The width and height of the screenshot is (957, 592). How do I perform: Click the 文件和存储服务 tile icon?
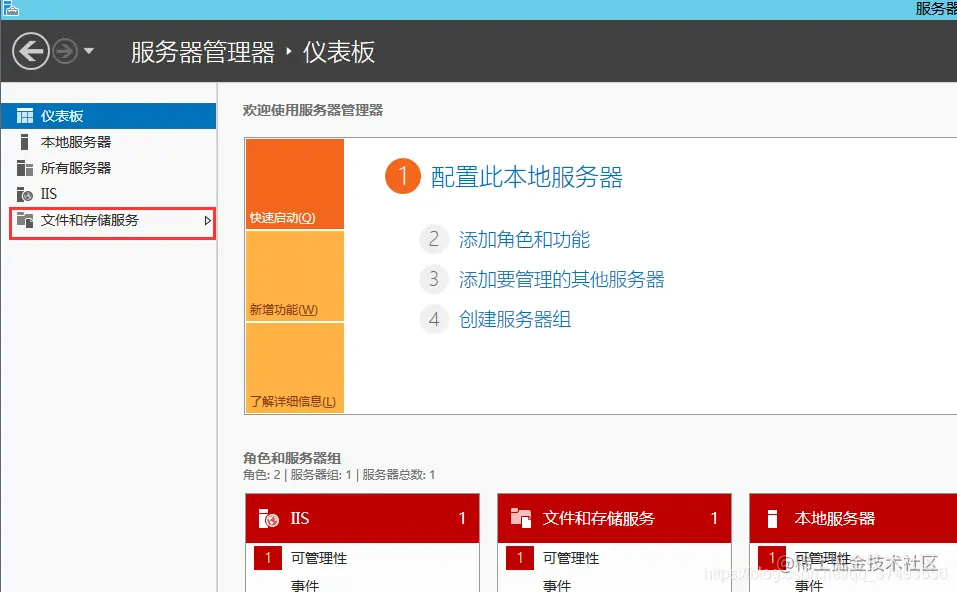(x=520, y=517)
